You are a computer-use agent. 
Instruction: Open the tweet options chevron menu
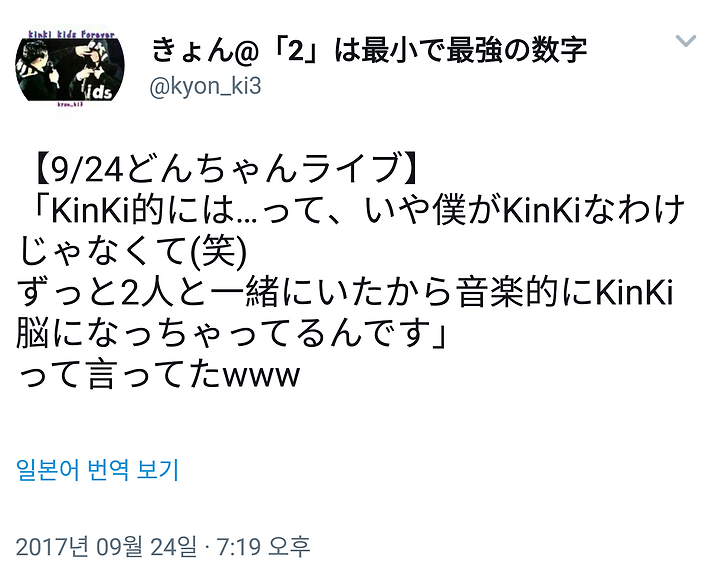pos(686,41)
